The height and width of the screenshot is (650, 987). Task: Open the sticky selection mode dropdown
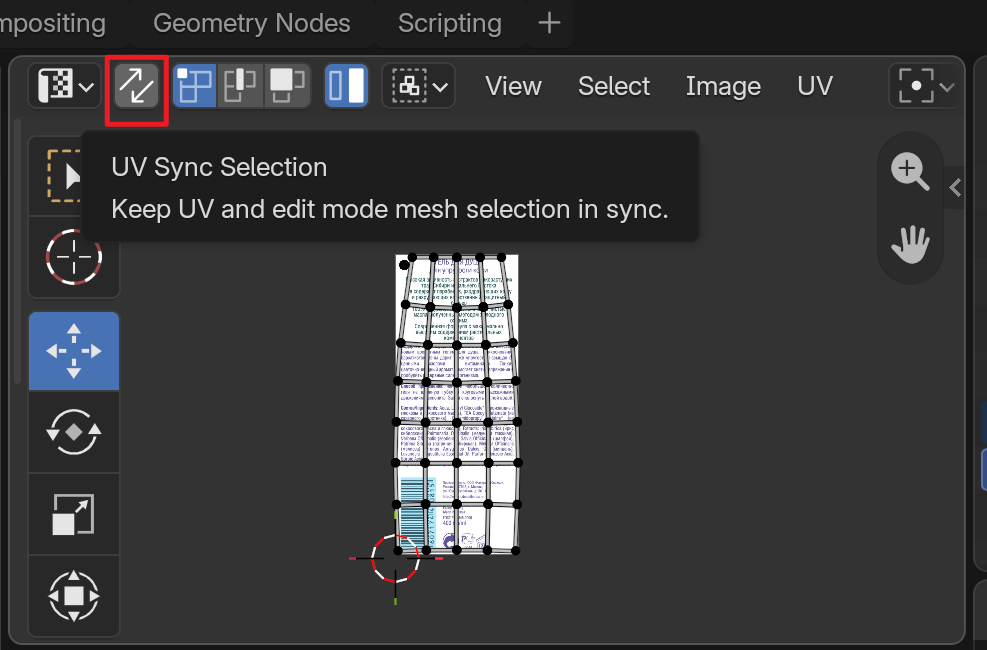[x=419, y=86]
